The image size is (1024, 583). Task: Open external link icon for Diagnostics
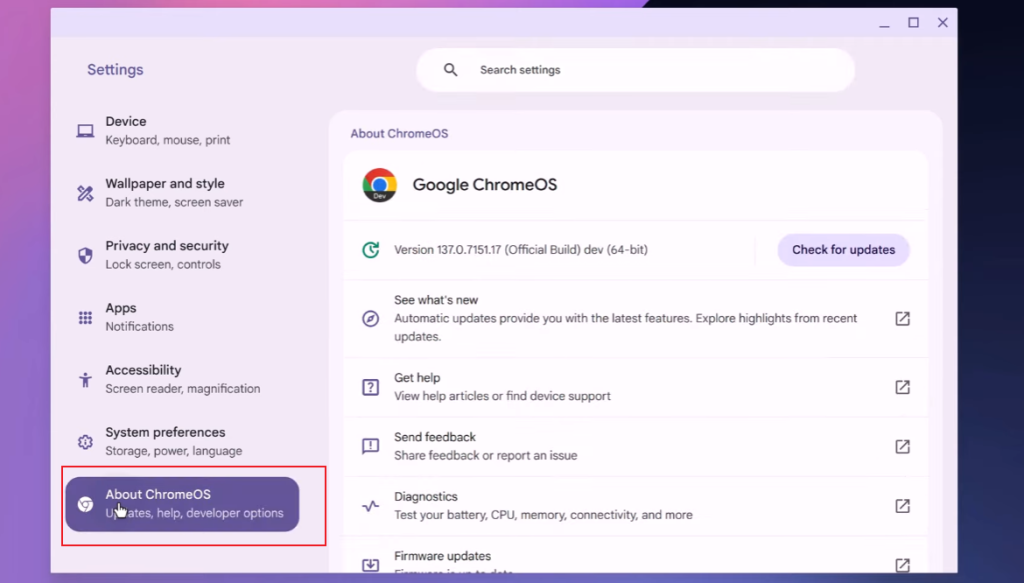[x=902, y=506]
